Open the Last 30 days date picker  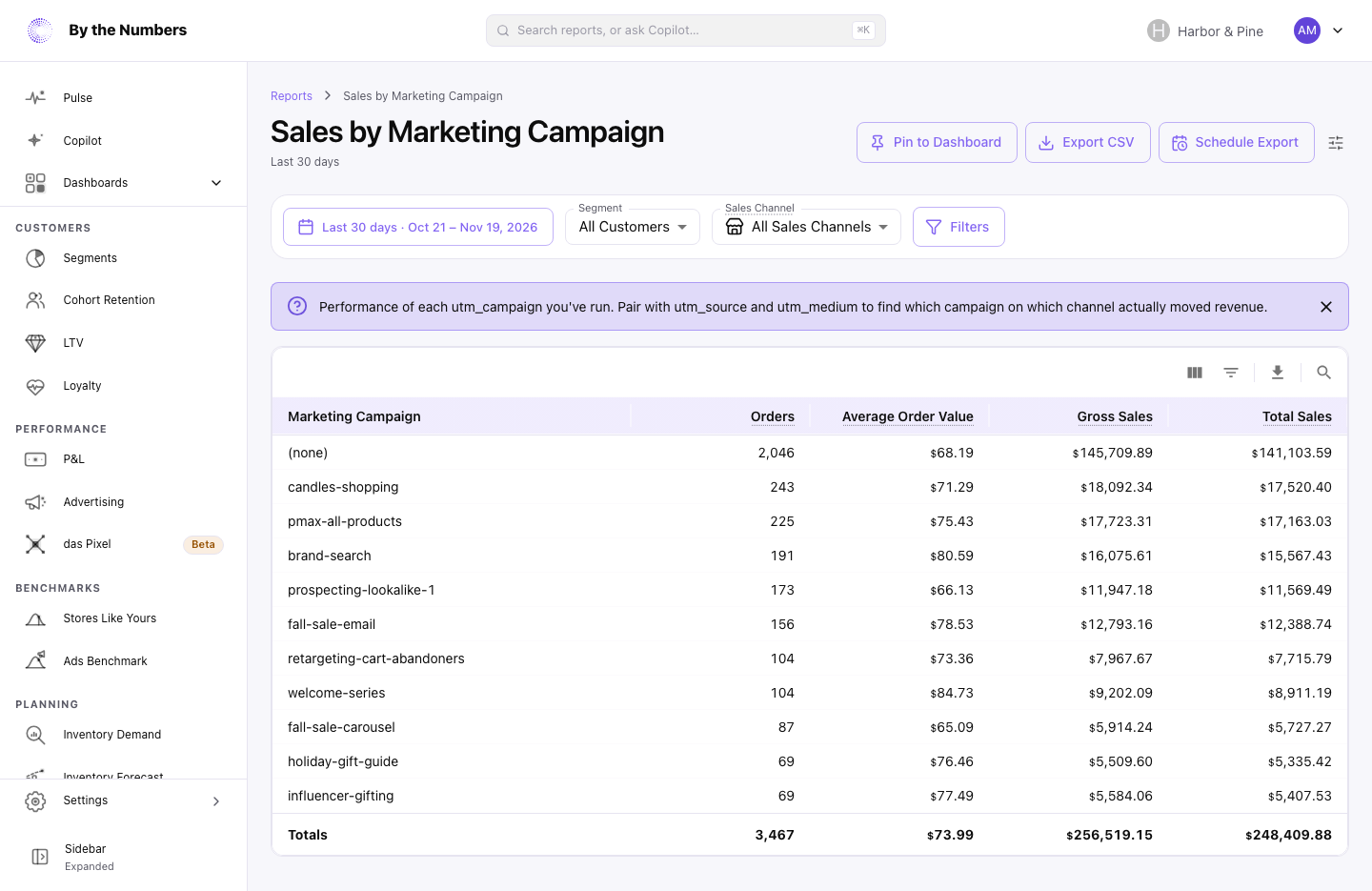click(418, 227)
